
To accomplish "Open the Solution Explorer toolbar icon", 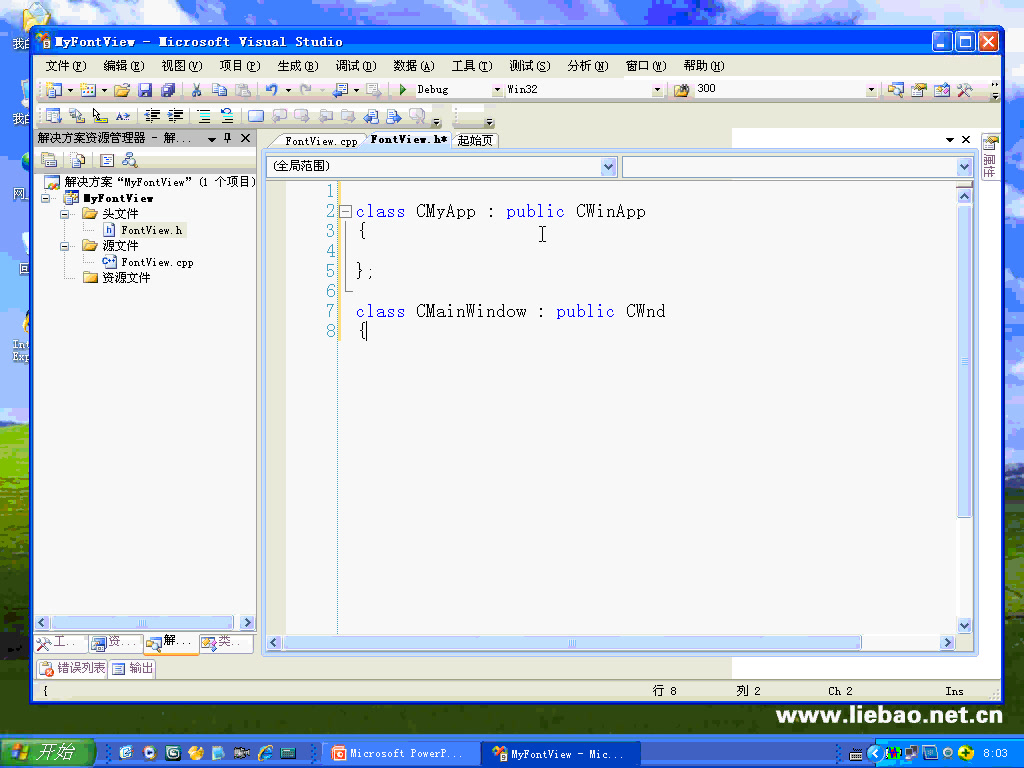I will (x=895, y=90).
